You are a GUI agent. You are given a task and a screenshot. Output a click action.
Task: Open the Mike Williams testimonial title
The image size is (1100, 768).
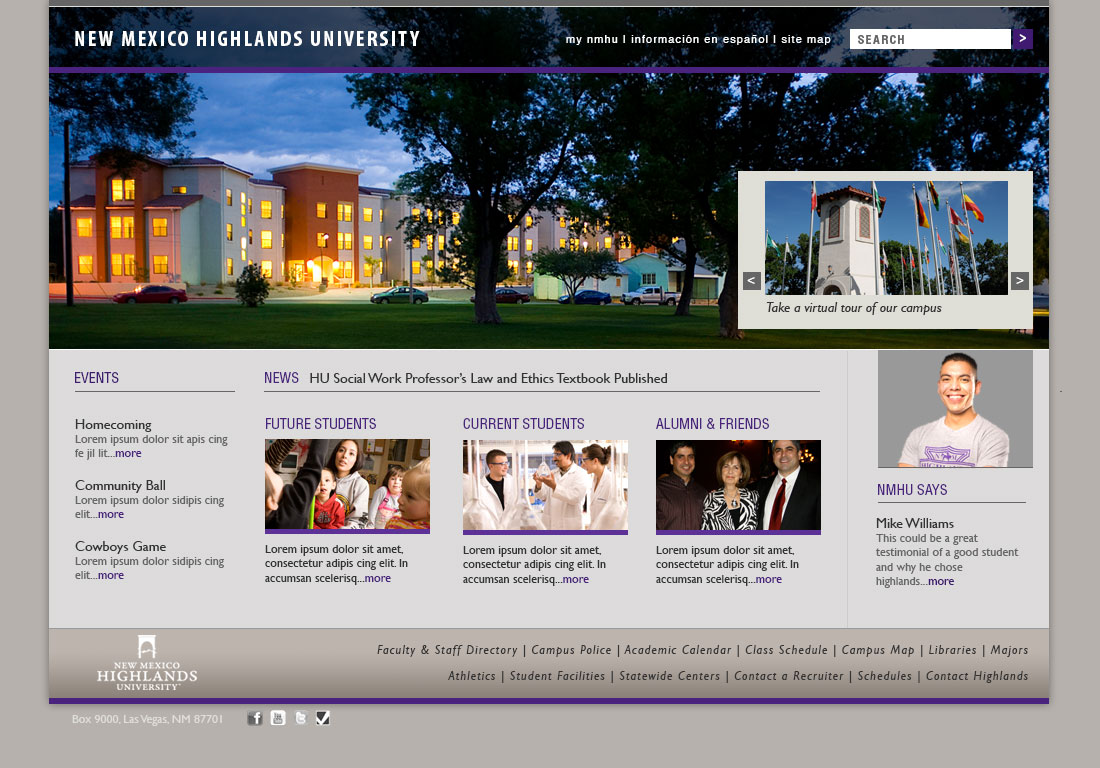[915, 523]
